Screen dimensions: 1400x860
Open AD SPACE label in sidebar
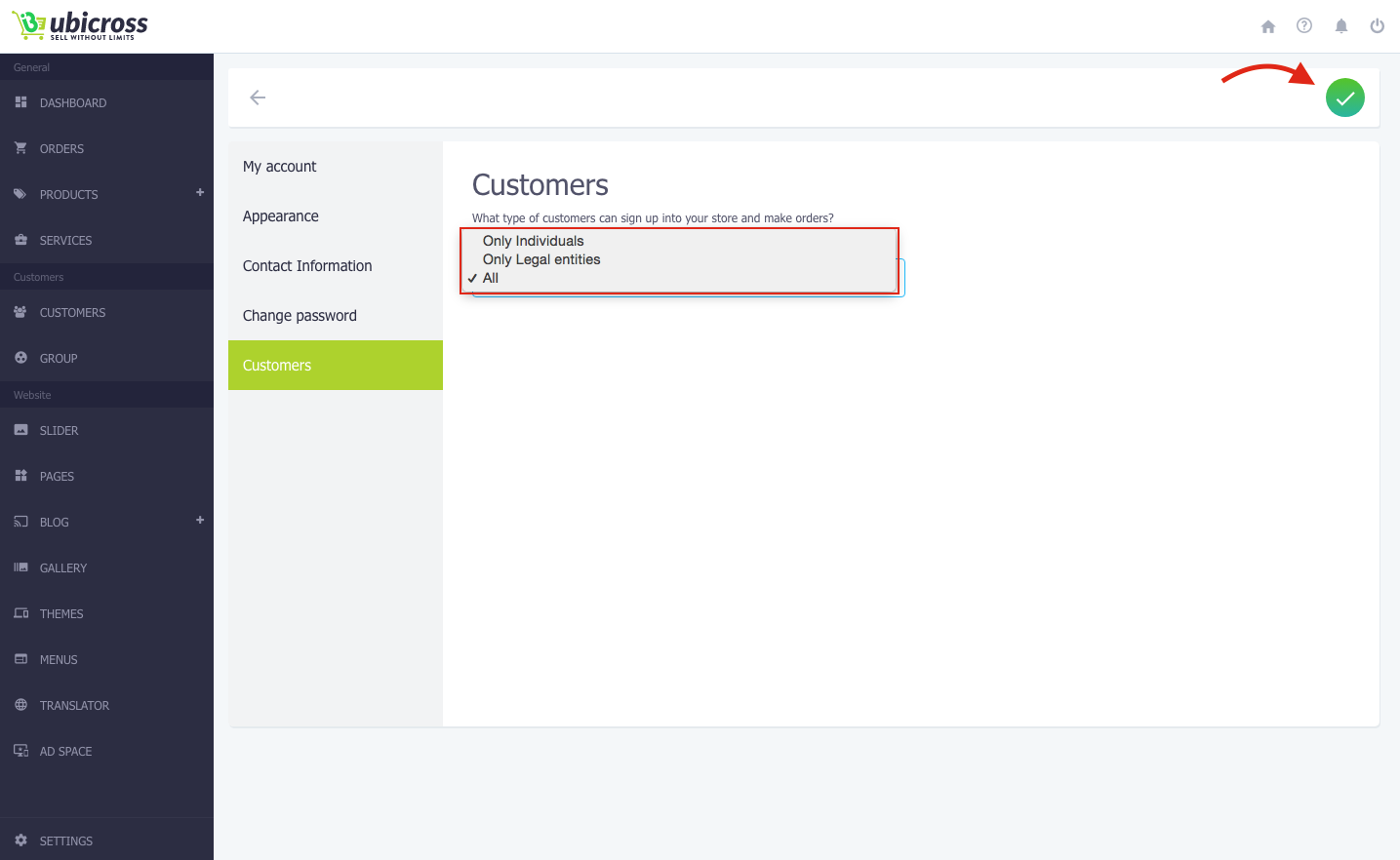(x=65, y=752)
